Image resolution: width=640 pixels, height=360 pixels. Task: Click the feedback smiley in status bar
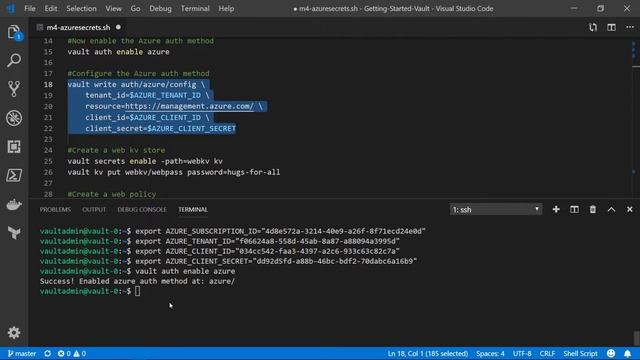click(x=611, y=353)
